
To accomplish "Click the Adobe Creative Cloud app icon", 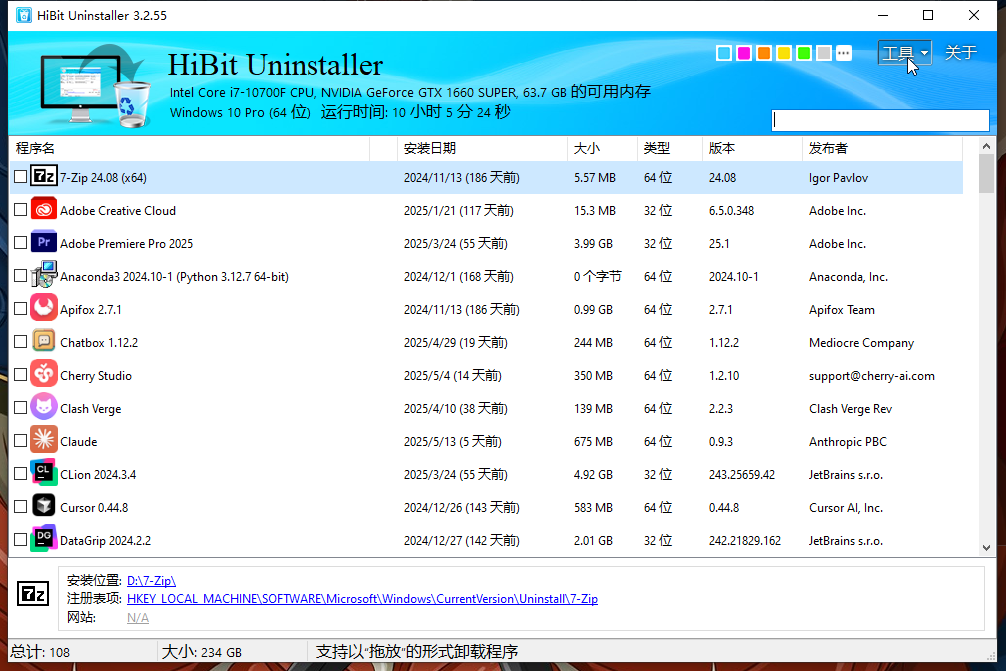I will [x=43, y=209].
